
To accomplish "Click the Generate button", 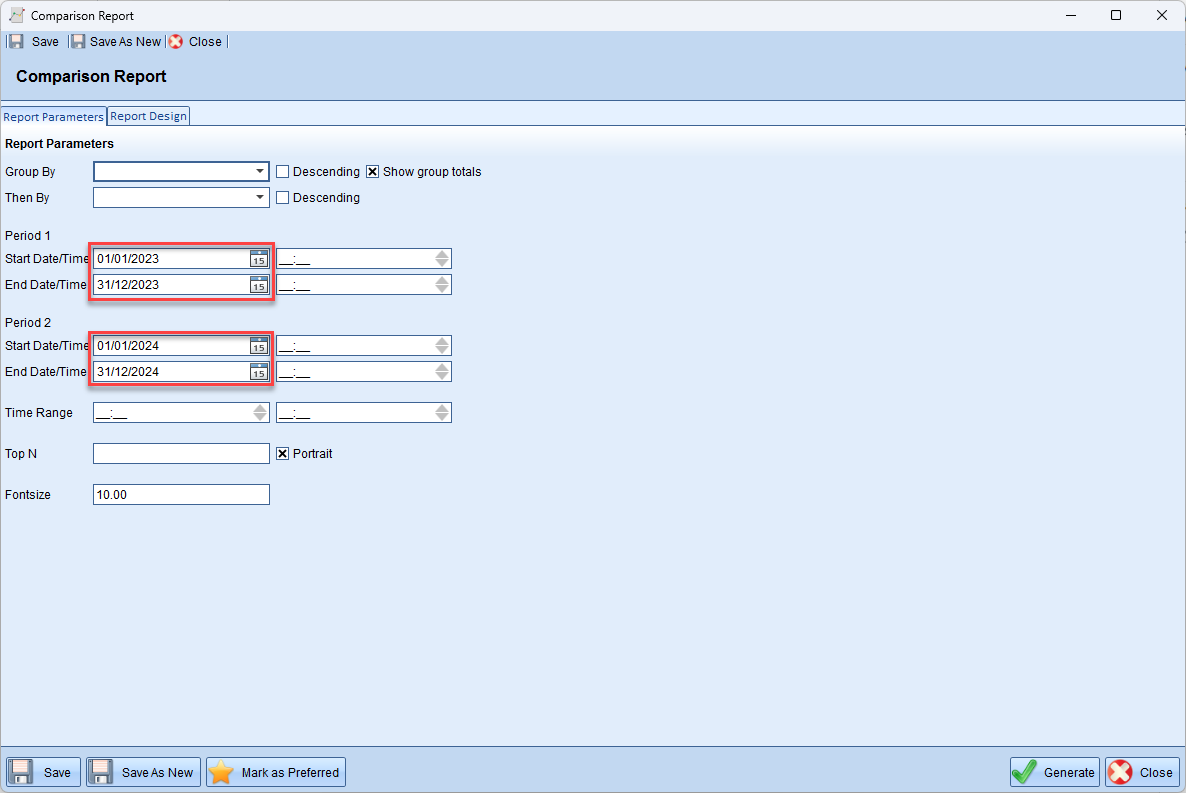I will (x=1054, y=771).
